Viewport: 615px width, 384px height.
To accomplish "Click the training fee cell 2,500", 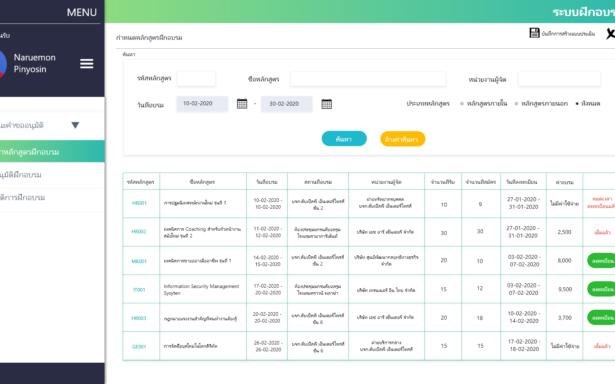I will click(x=564, y=232).
